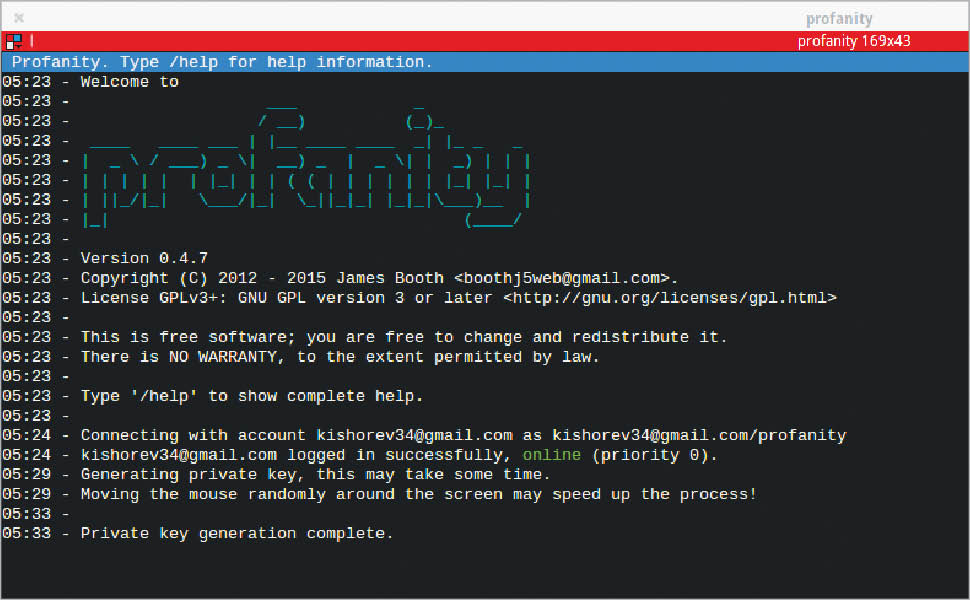Screen dimensions: 970x600
Task: Close the profanity window with X button
Action: pos(19,18)
